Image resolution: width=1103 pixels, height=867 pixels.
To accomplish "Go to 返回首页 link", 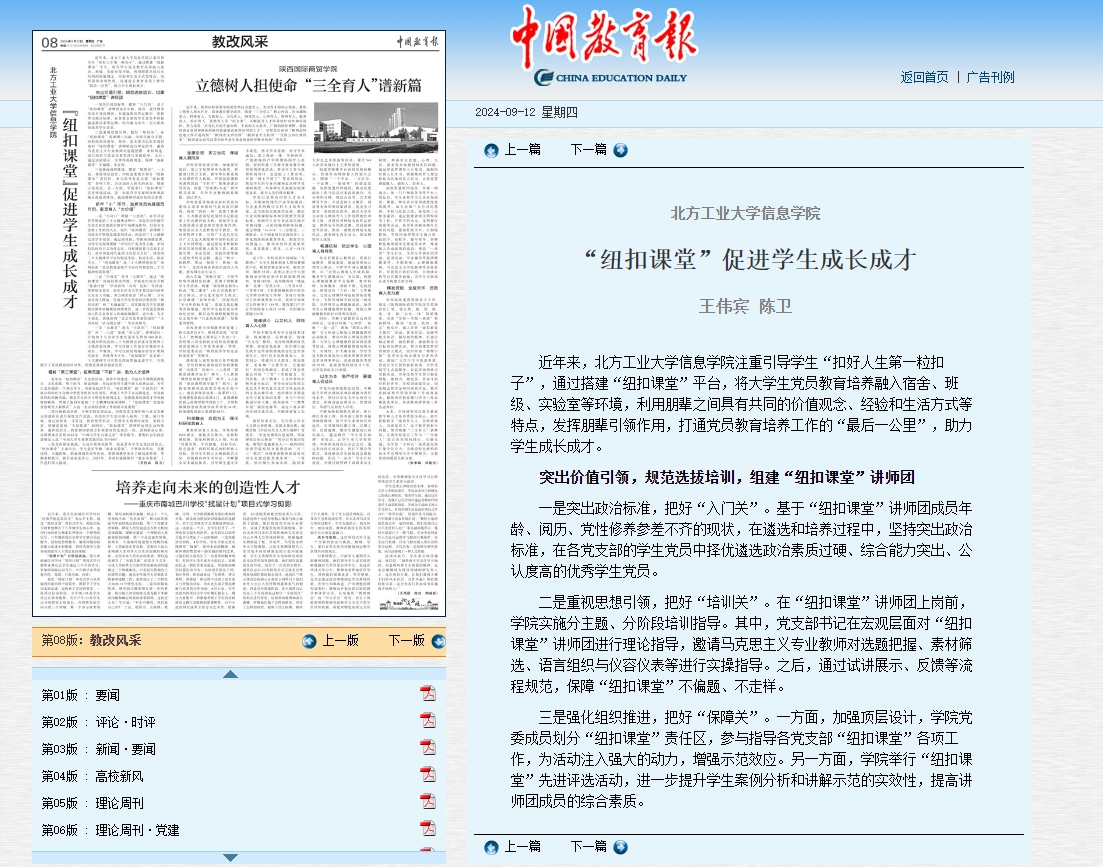I will tap(924, 77).
